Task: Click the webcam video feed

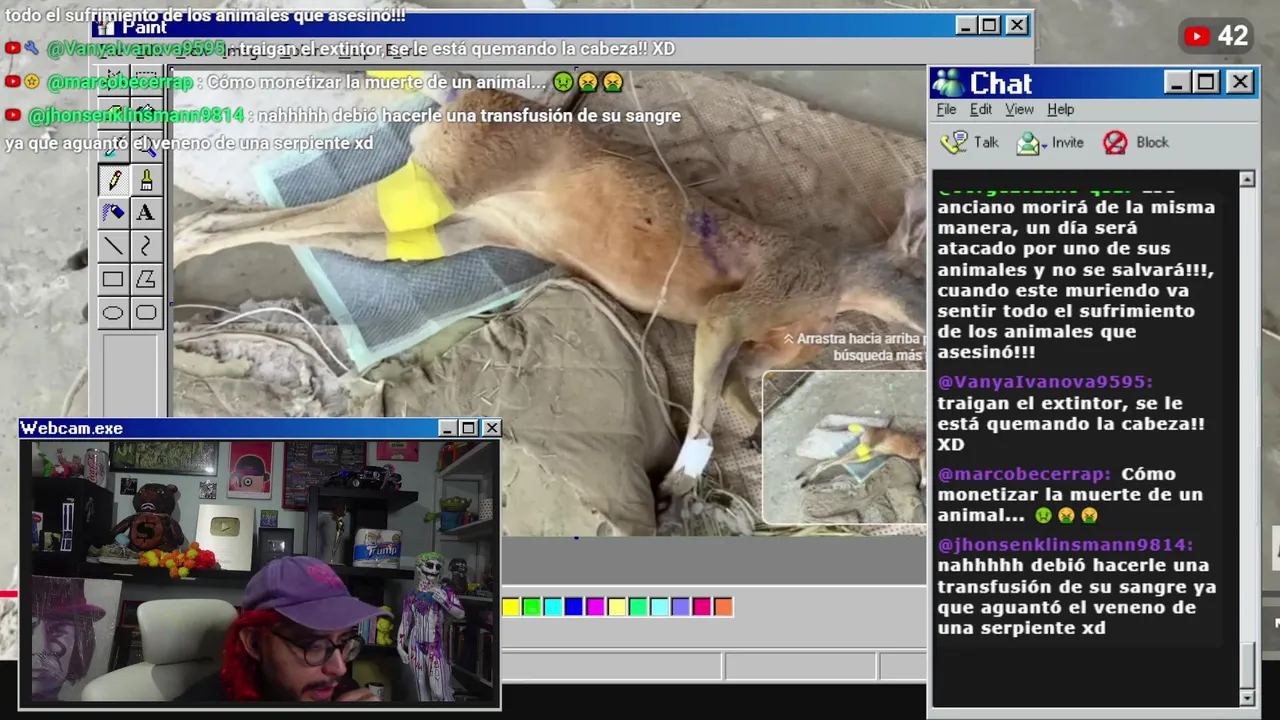Action: coord(260,572)
